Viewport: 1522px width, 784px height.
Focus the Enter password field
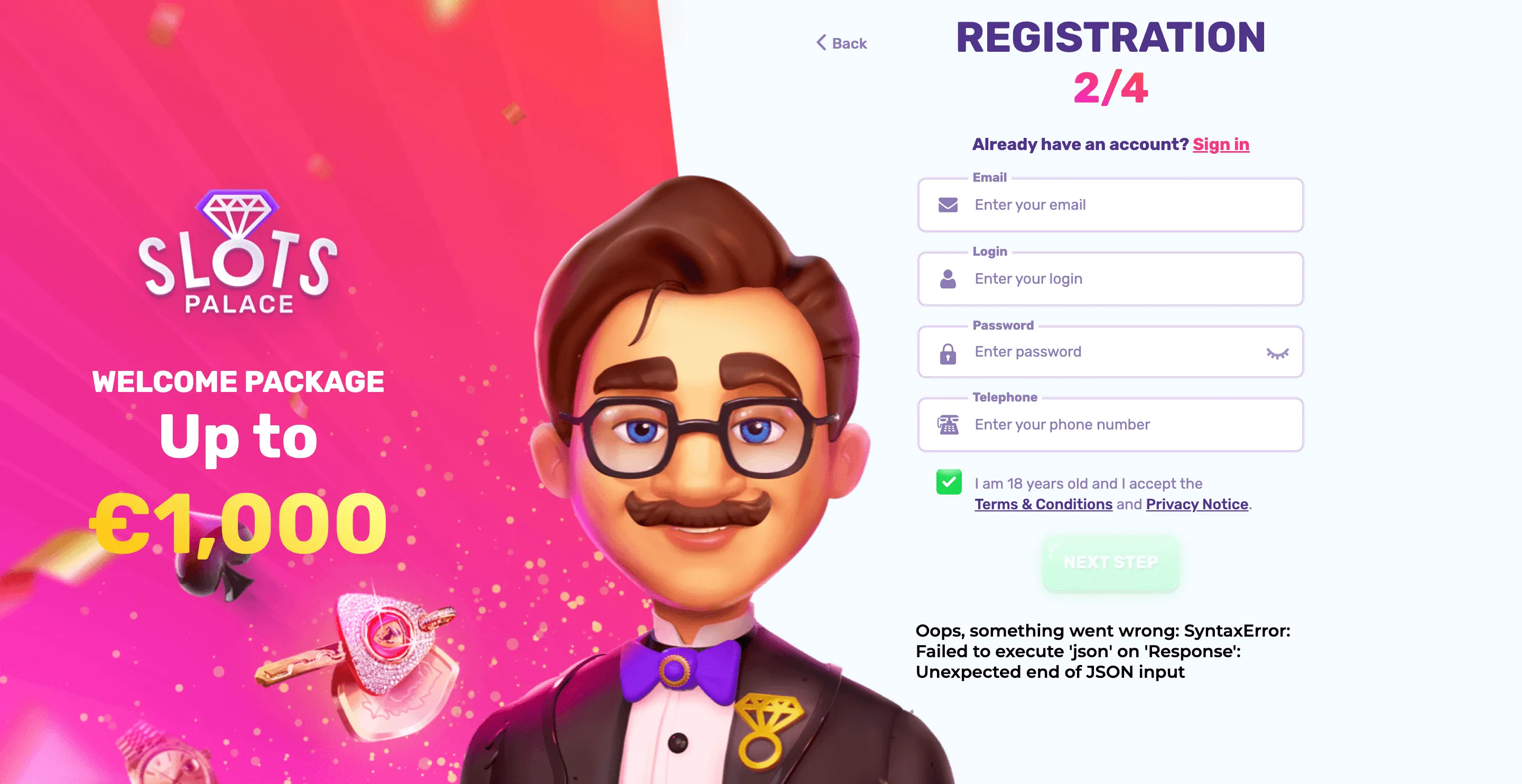(x=1111, y=352)
